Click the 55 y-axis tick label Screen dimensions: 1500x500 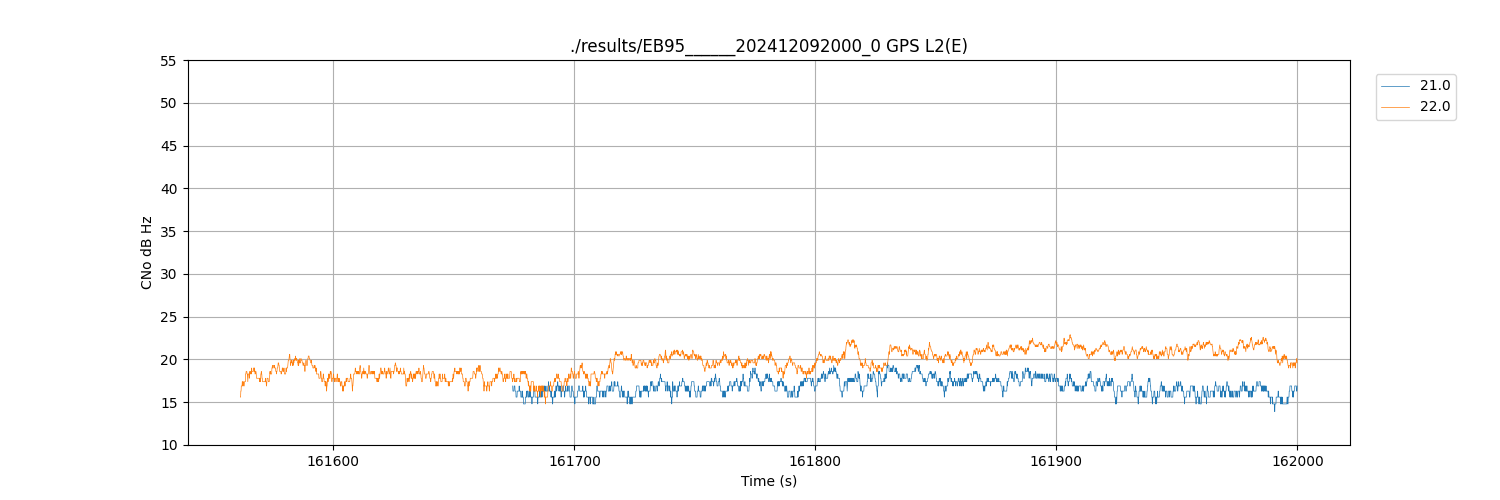(168, 61)
